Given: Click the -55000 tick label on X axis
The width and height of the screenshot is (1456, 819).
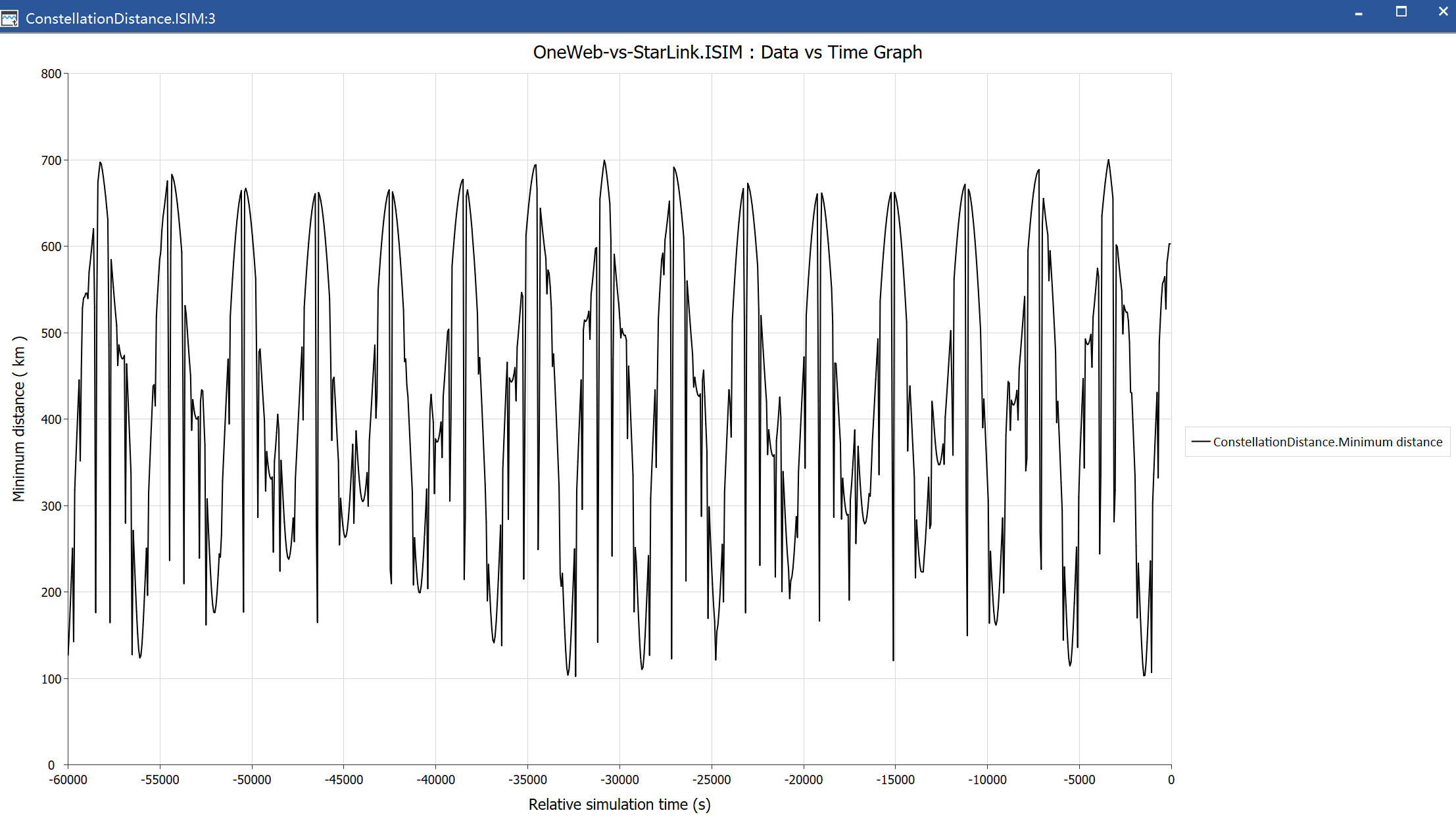Looking at the screenshot, I should [160, 780].
